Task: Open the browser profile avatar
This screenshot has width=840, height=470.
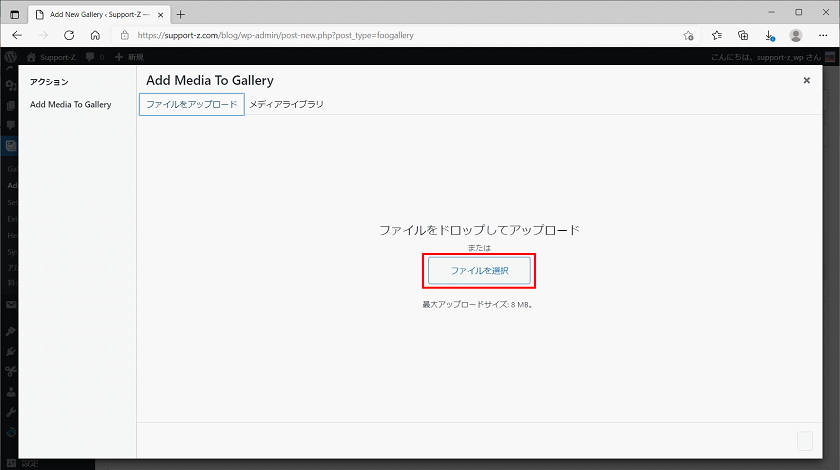Action: (796, 35)
